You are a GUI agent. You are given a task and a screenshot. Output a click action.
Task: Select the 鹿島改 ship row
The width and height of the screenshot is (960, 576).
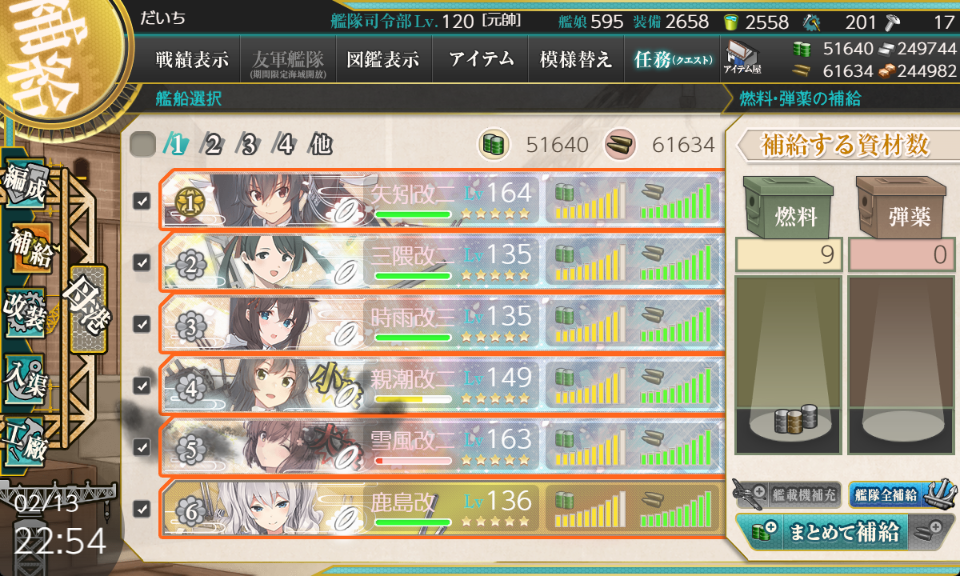pos(442,509)
